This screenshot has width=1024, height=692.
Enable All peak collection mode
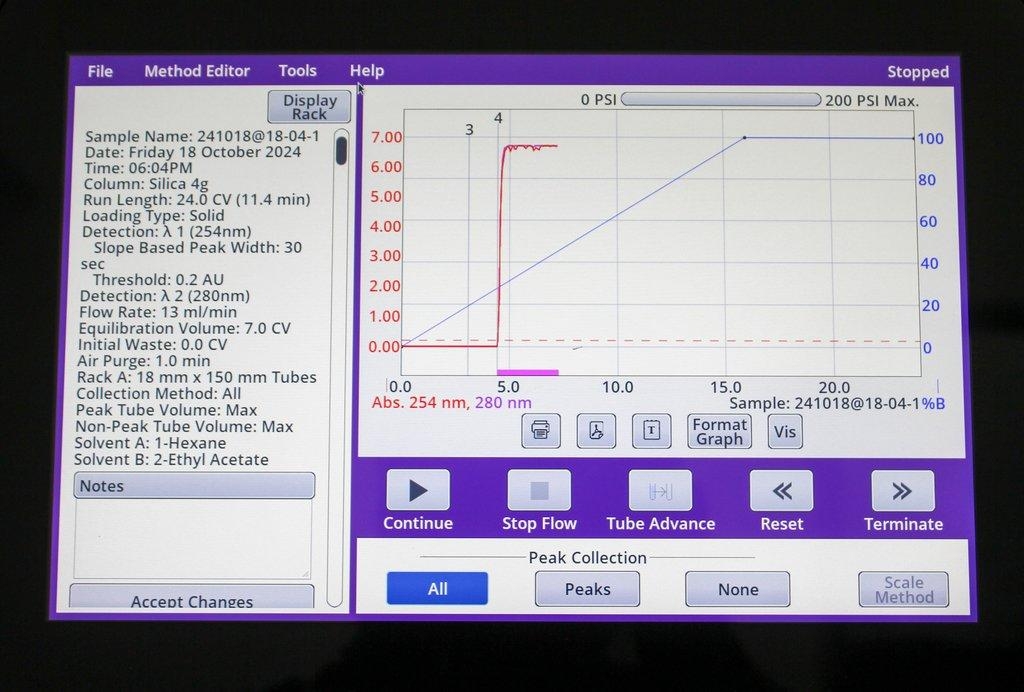click(437, 589)
